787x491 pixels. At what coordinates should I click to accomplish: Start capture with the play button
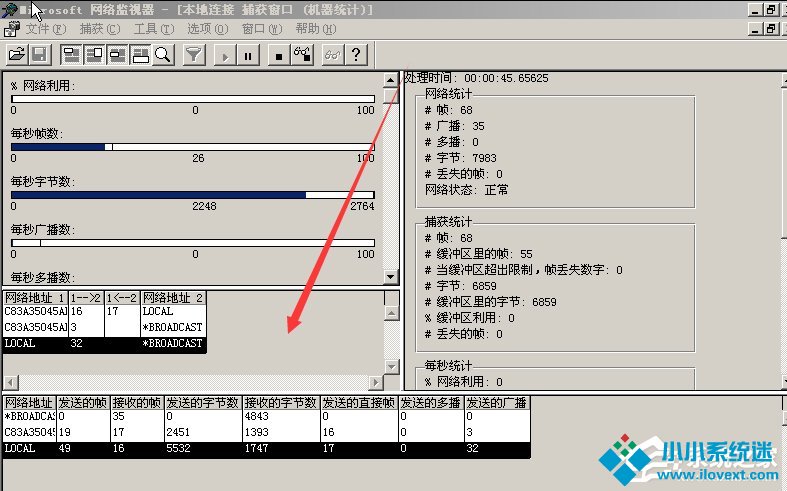[x=225, y=54]
